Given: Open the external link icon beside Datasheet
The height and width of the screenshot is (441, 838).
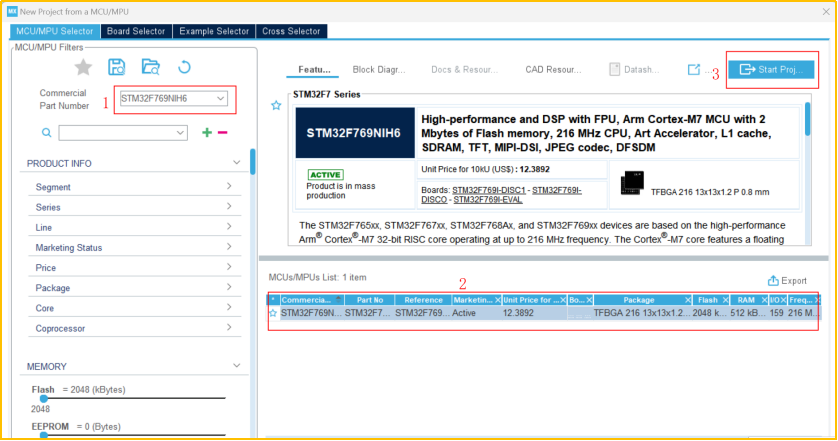Looking at the screenshot, I should point(694,70).
